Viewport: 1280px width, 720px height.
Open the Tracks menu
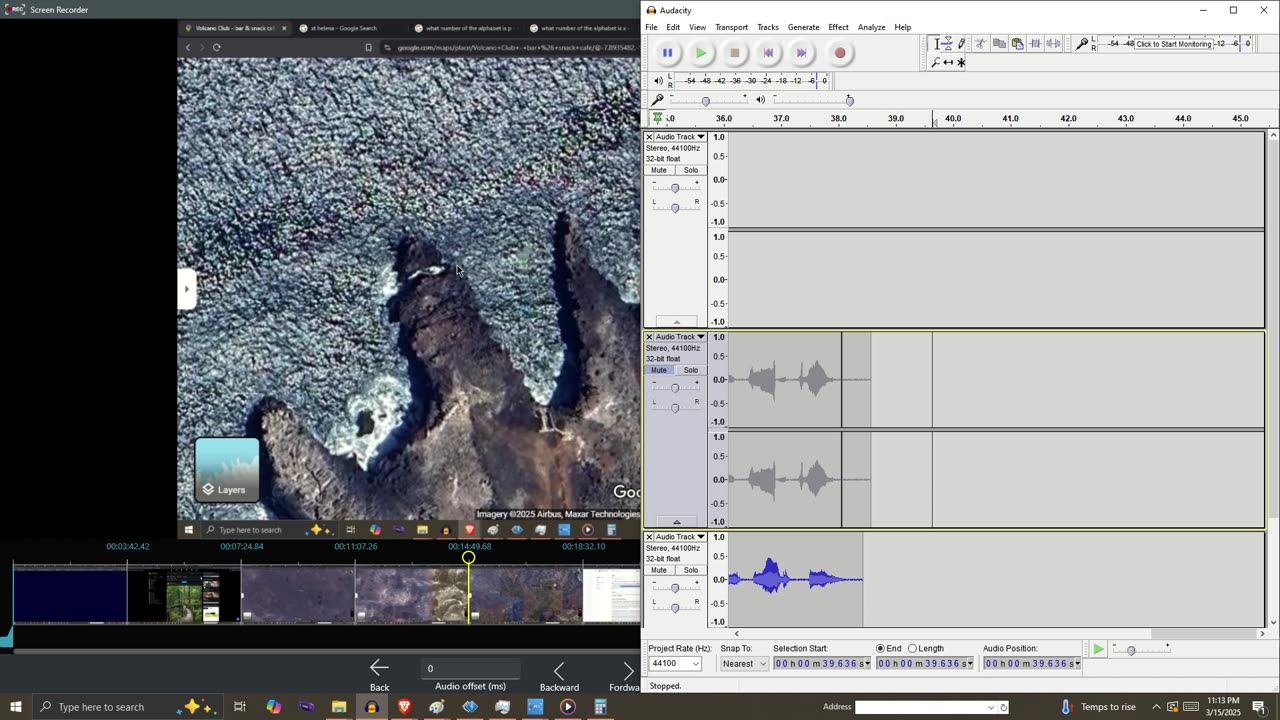(x=768, y=27)
